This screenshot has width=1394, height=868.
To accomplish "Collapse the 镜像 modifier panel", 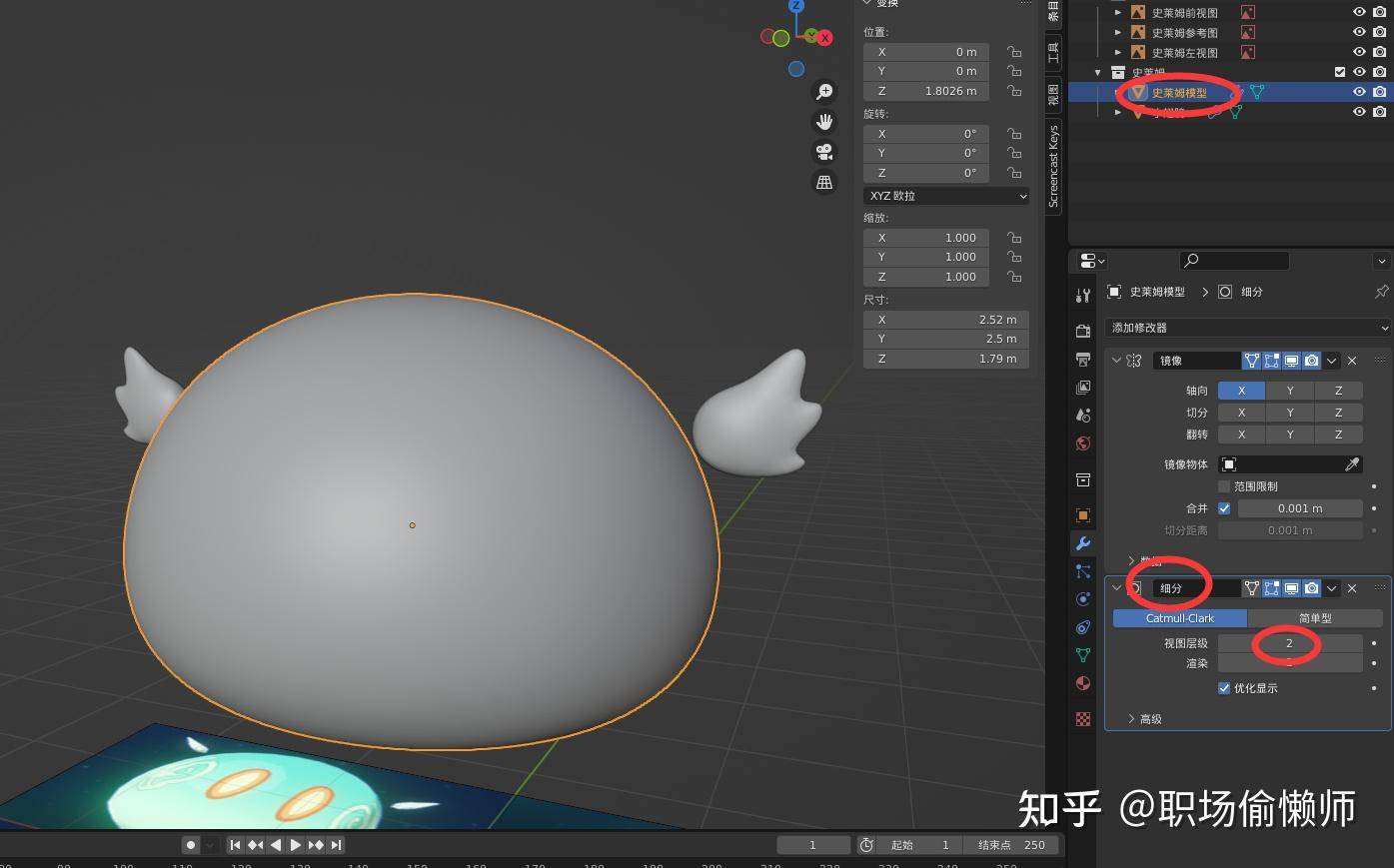I will point(1117,361).
